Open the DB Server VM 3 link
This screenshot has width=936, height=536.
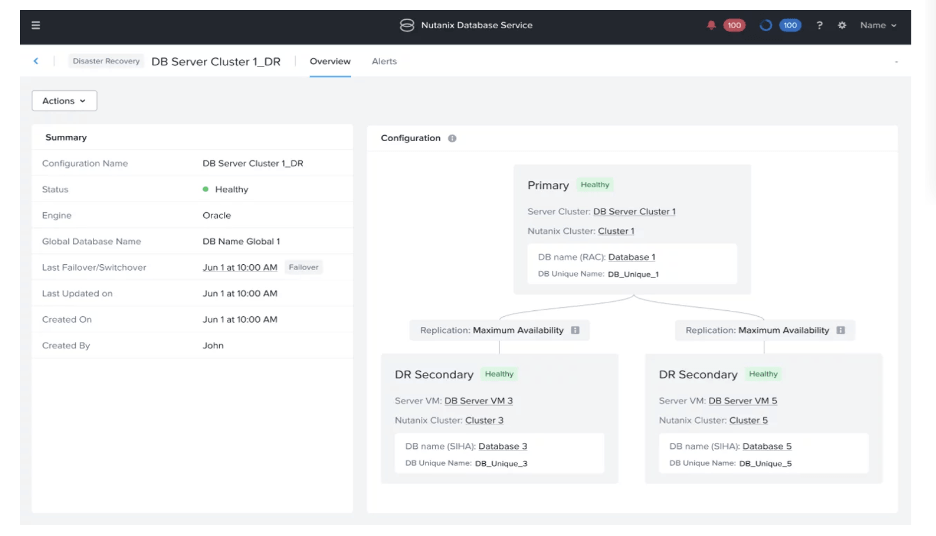tap(478, 401)
